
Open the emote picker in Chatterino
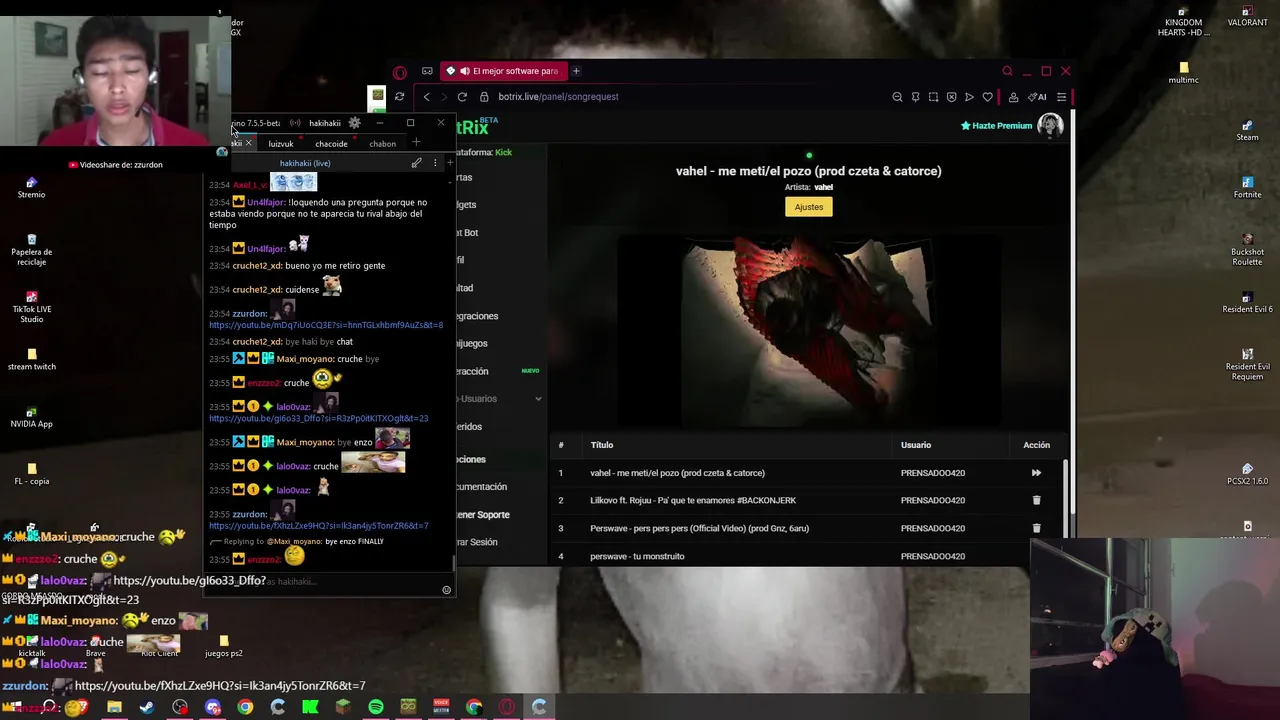pos(446,590)
